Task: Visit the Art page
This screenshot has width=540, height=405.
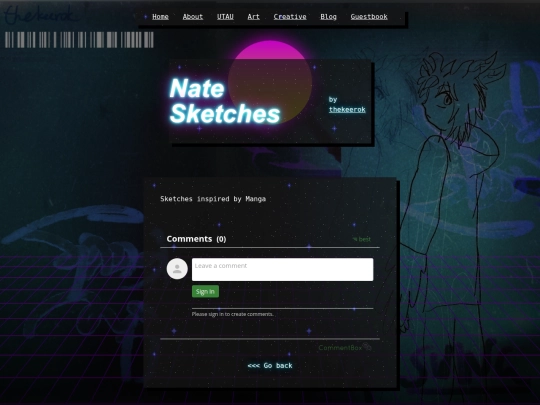Action: click(x=253, y=17)
